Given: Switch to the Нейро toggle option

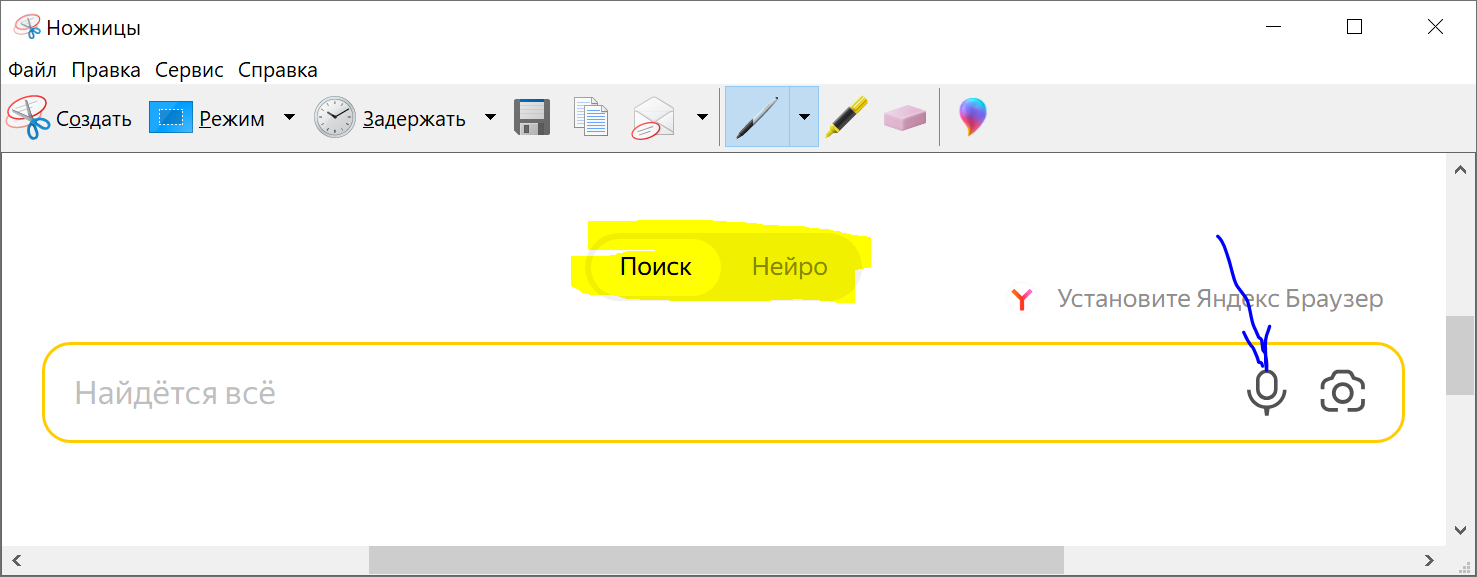Looking at the screenshot, I should pos(789,267).
